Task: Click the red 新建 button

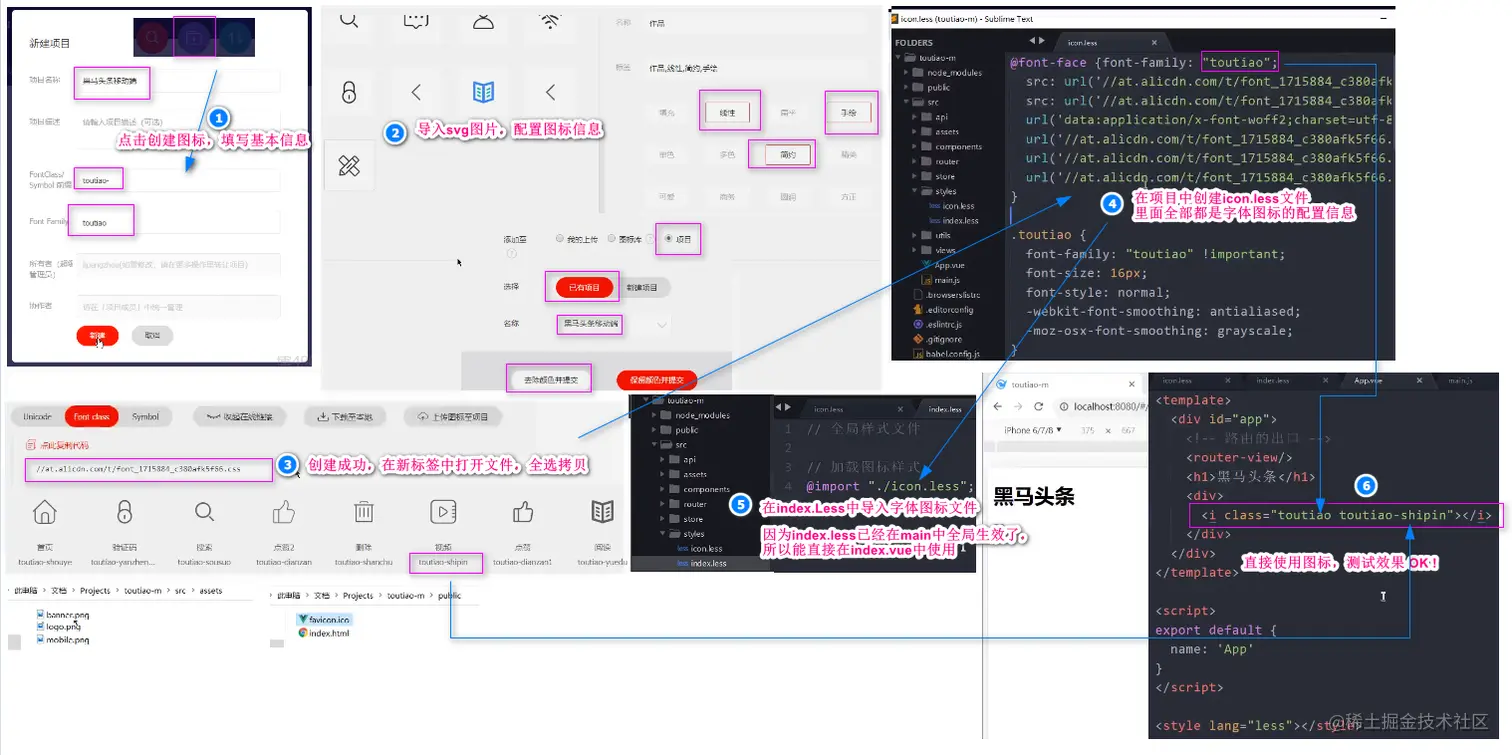Action: [x=97, y=335]
